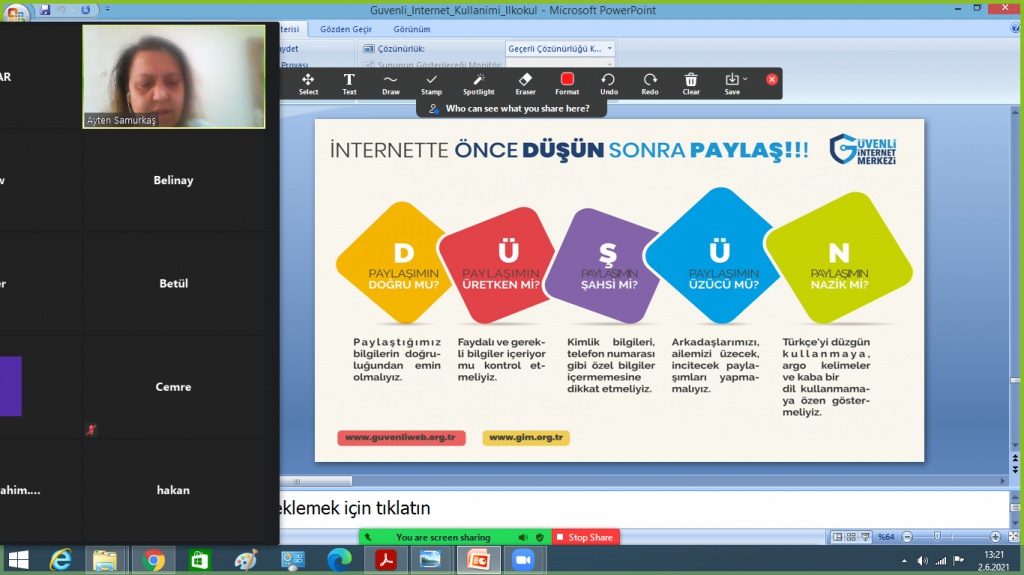1024x575 pixels.
Task: Redo the last annotation
Action: coord(650,82)
